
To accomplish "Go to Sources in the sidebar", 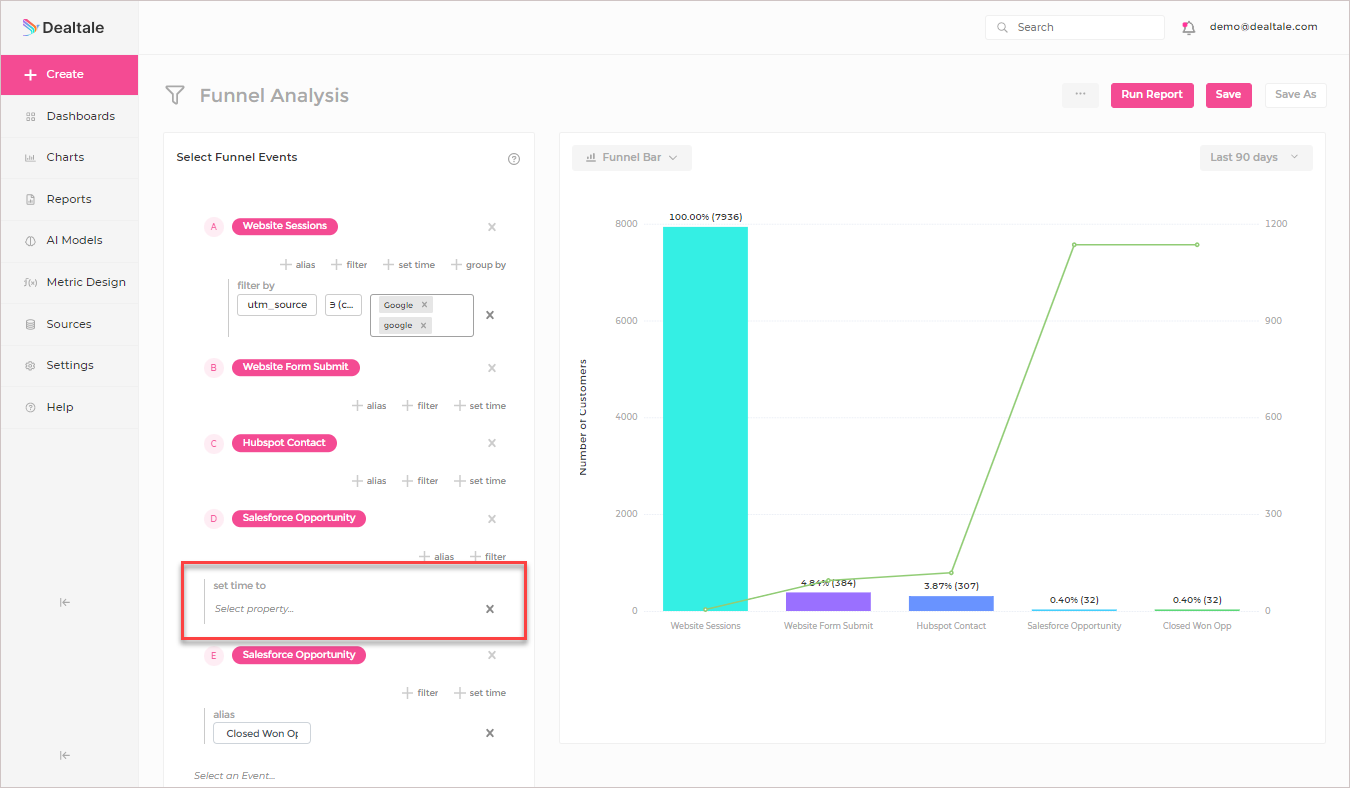I will pyautogui.click(x=69, y=324).
